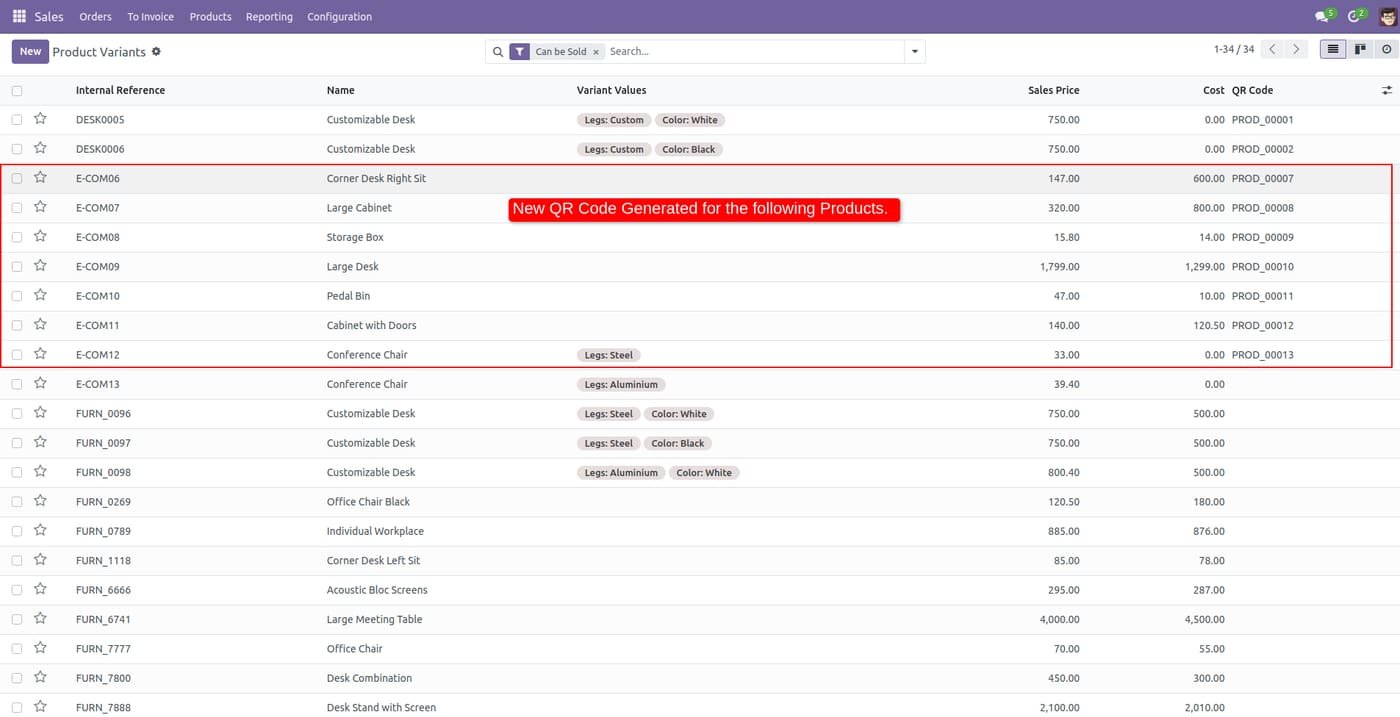Viewport: 1400px width, 717px height.
Task: Favorite the FURN_0269 Office Chair Black
Action: click(x=40, y=501)
